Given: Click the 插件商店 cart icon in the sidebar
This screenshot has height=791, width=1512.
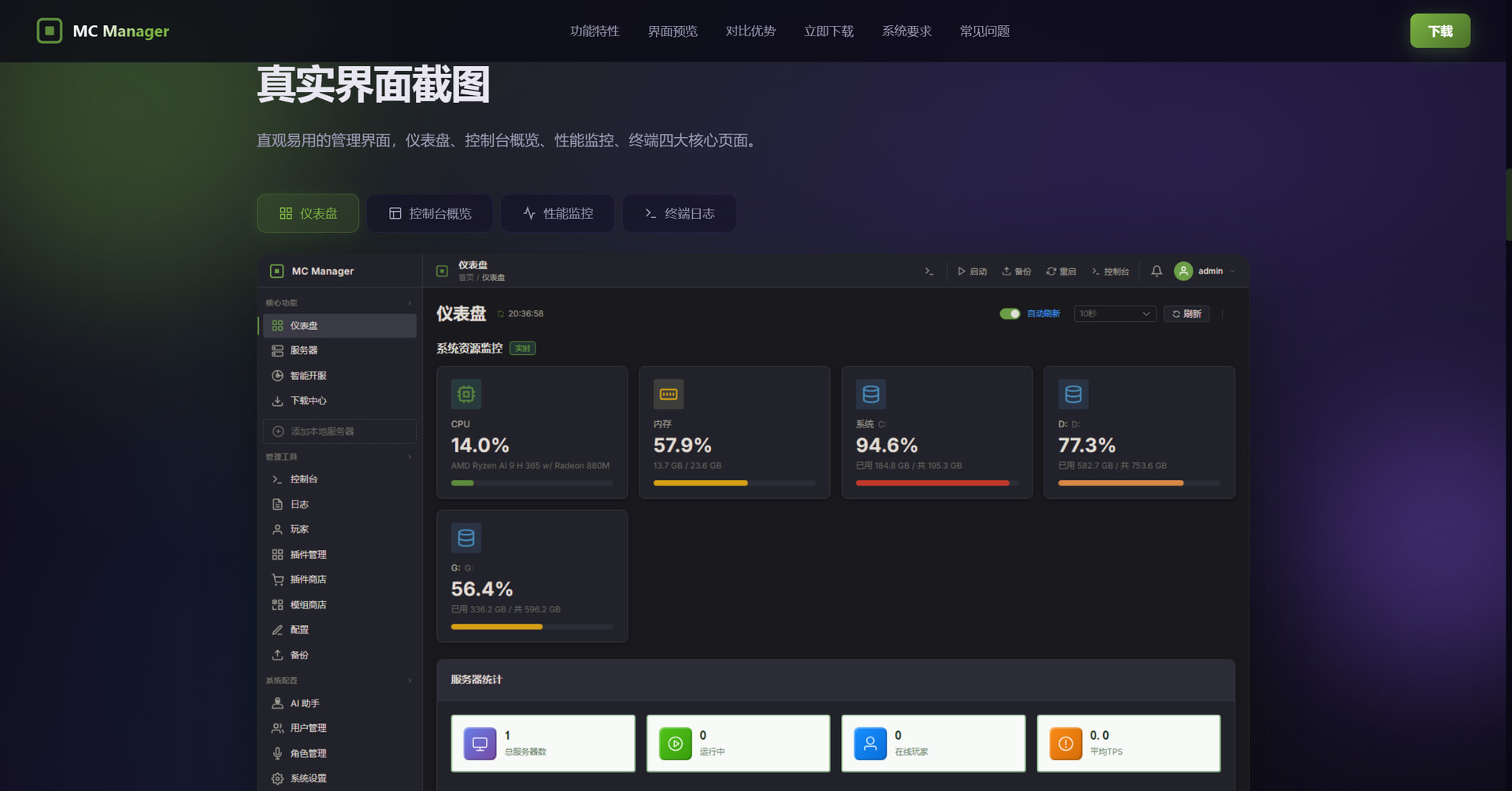Looking at the screenshot, I should point(277,580).
